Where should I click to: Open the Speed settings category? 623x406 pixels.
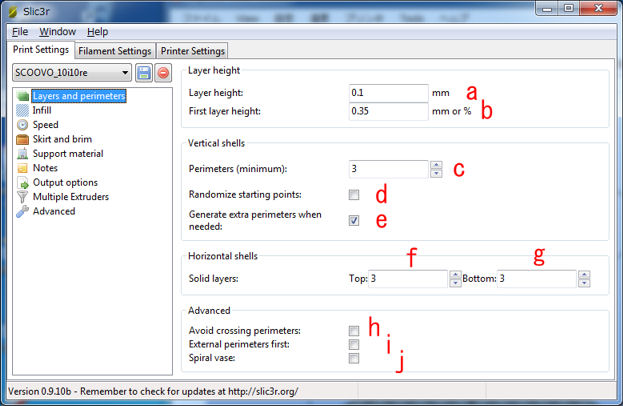point(45,125)
